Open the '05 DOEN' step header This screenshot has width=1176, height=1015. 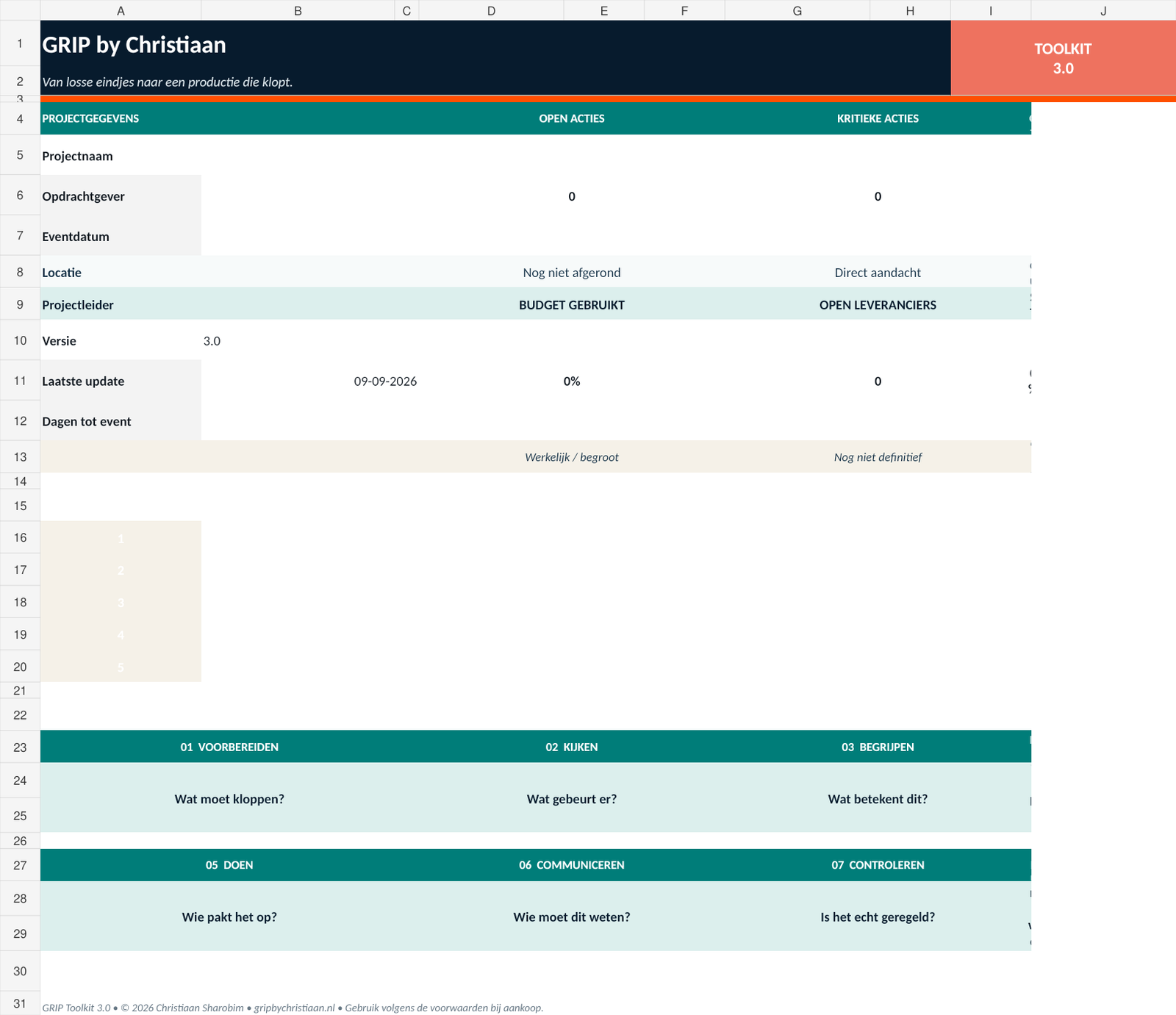tap(229, 865)
